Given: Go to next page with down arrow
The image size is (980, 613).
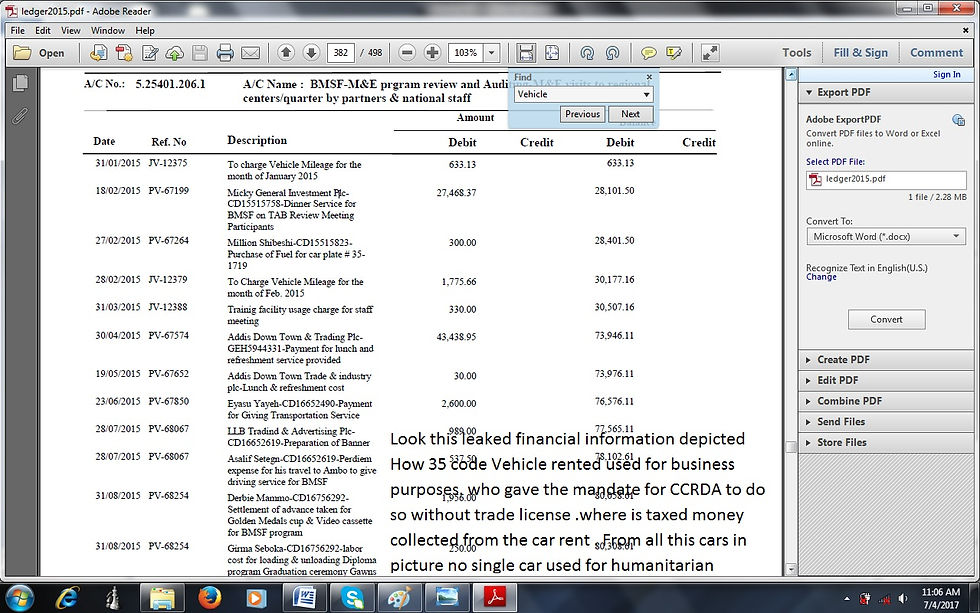Looking at the screenshot, I should point(311,52).
